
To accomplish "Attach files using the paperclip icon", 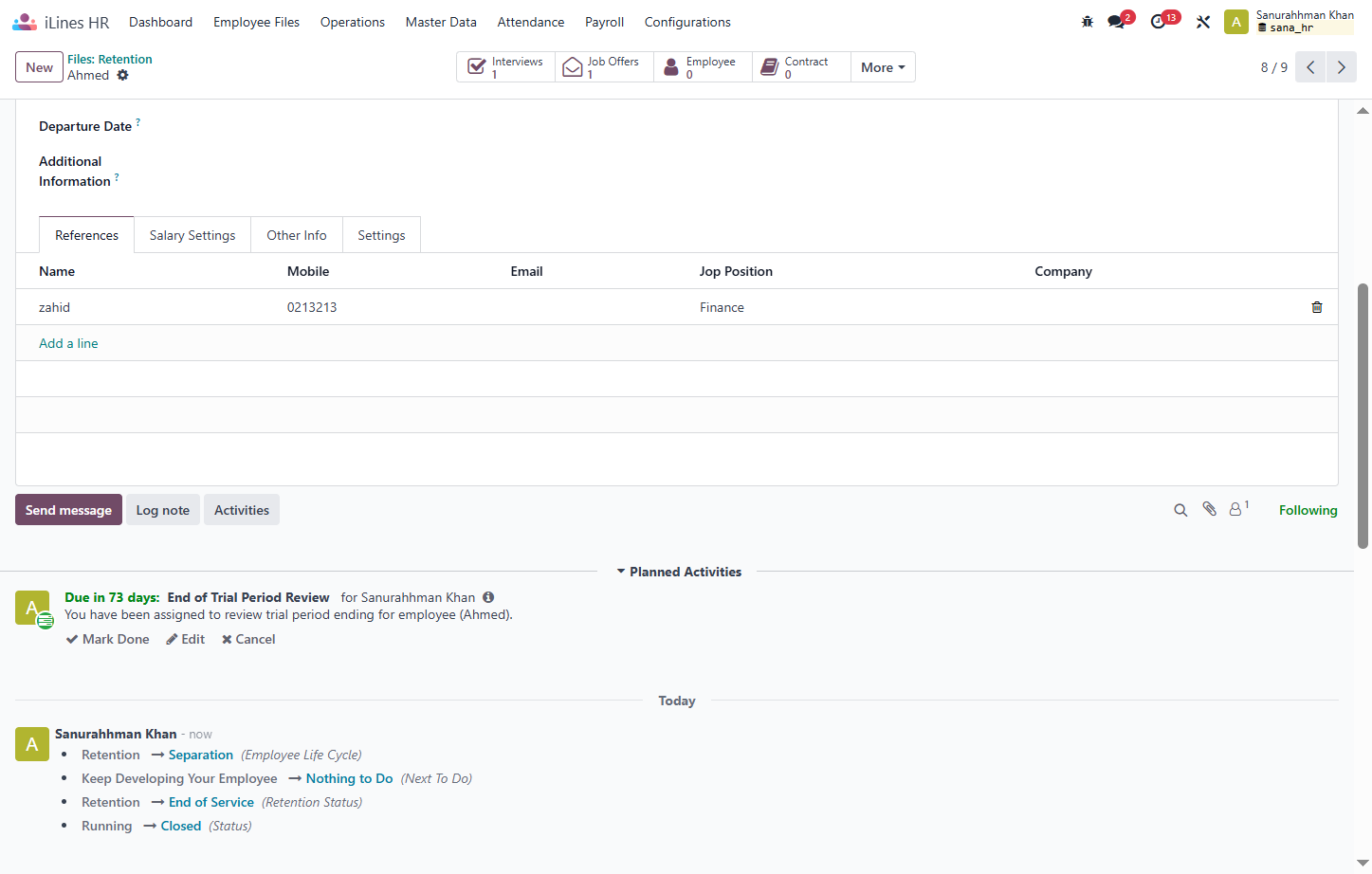I will (1210, 509).
